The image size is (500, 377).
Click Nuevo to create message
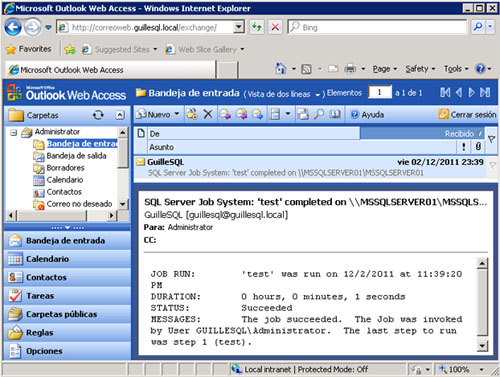tap(155, 114)
